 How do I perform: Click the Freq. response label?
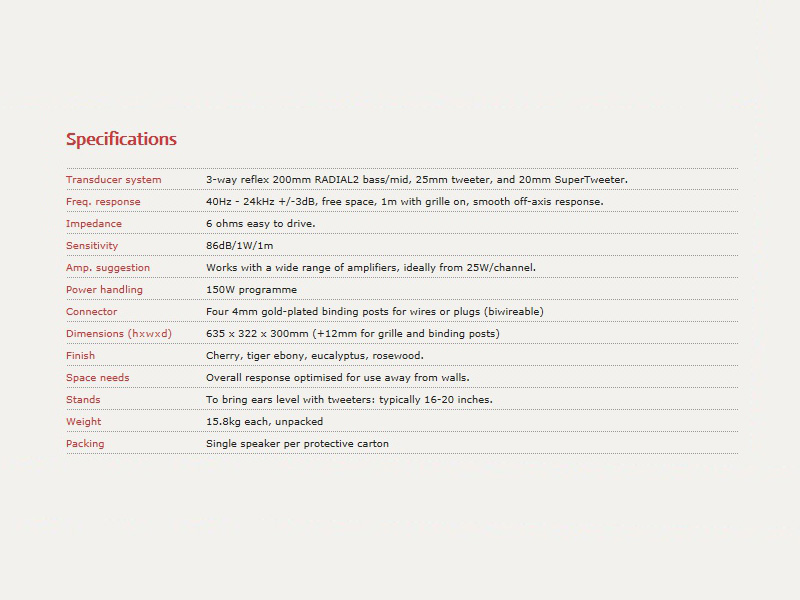103,202
